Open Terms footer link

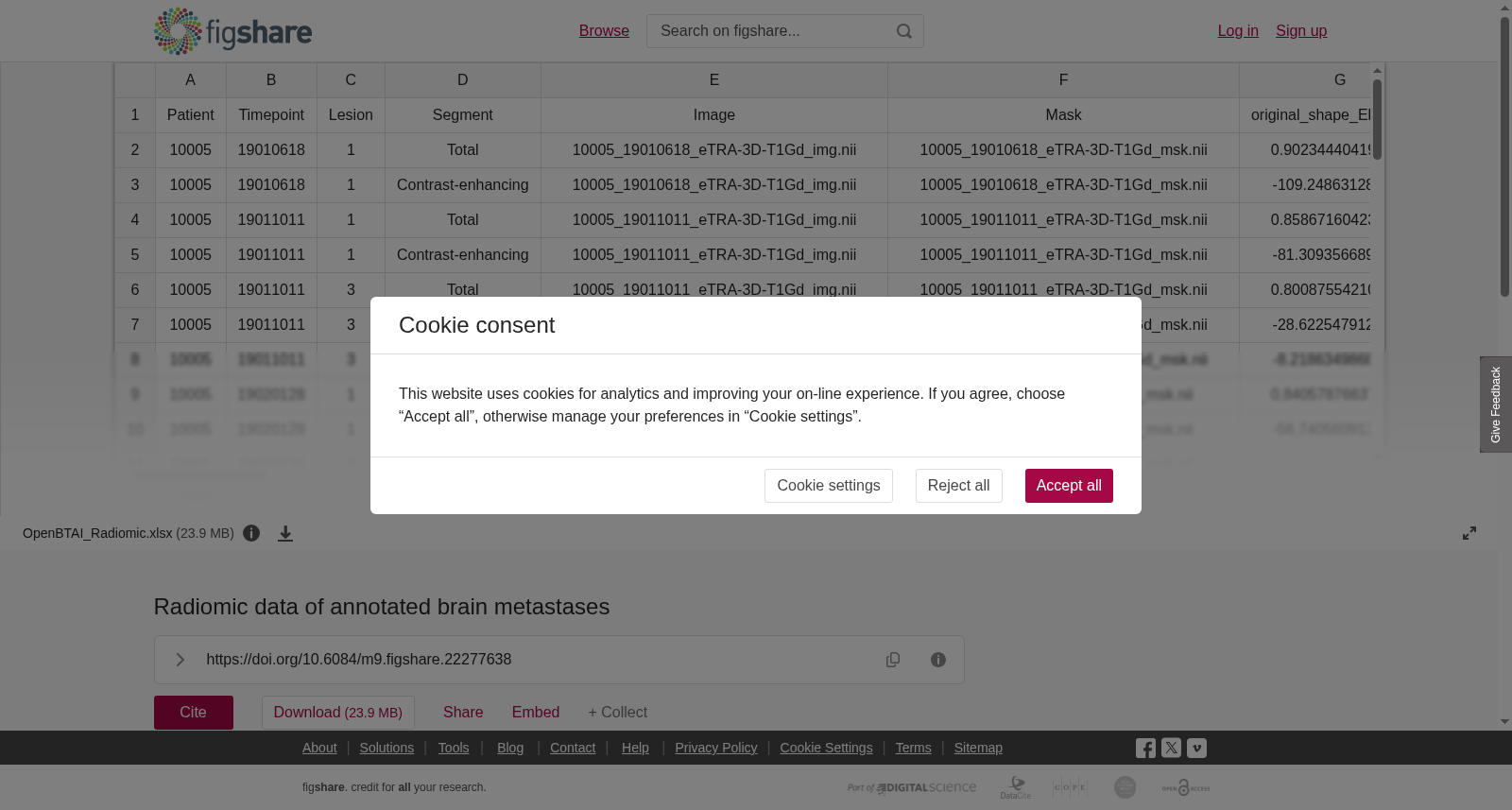pos(913,748)
